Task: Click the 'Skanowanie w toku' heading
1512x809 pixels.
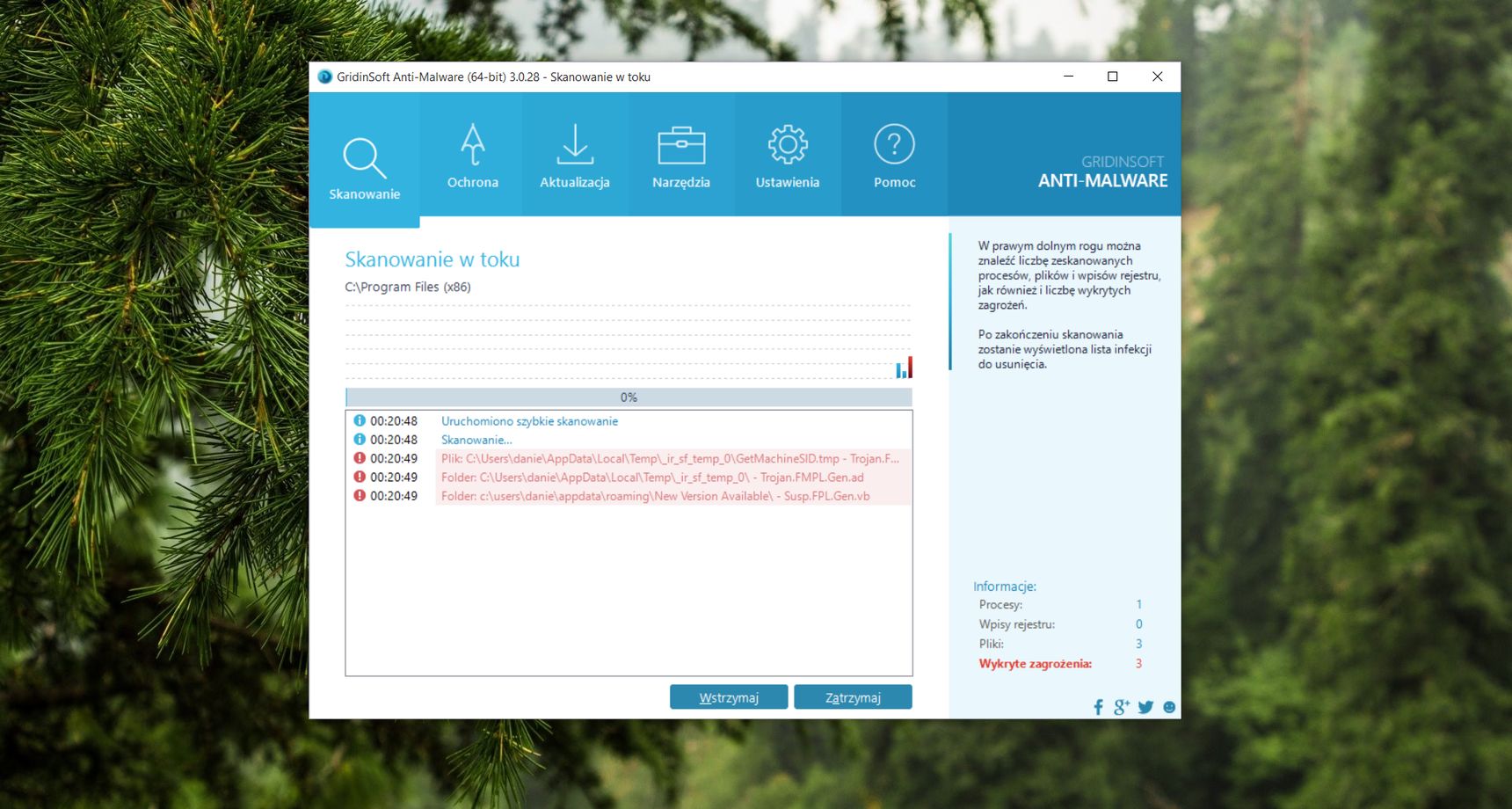Action: coord(433,259)
